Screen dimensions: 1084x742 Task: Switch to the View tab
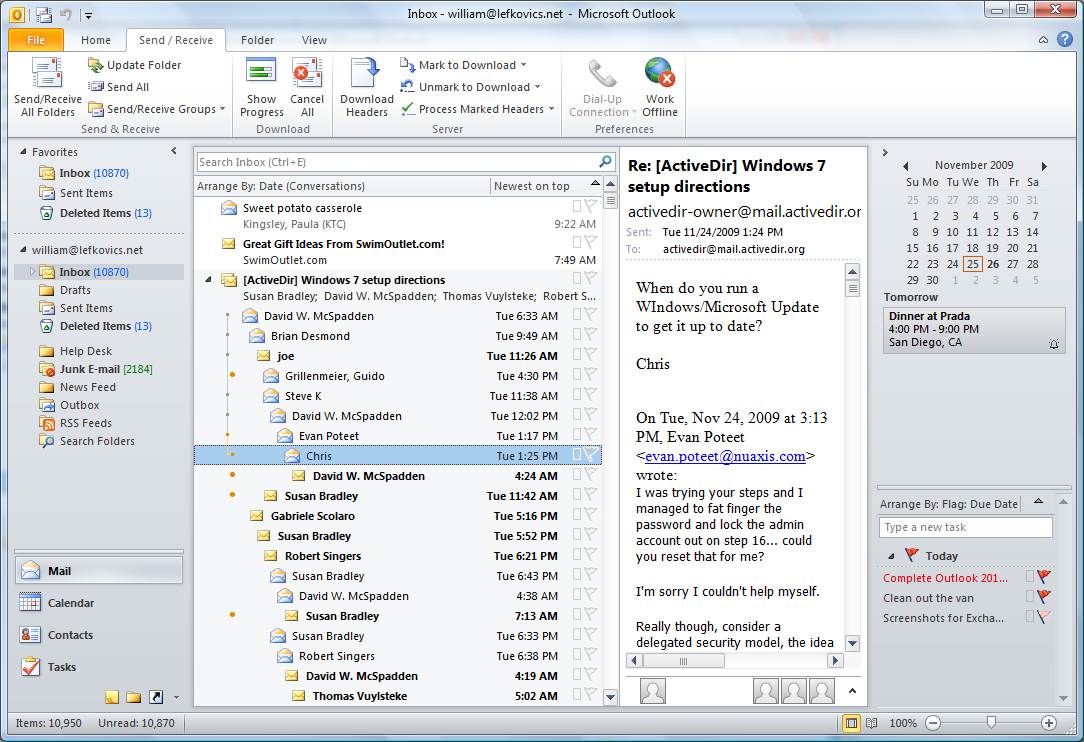(315, 40)
